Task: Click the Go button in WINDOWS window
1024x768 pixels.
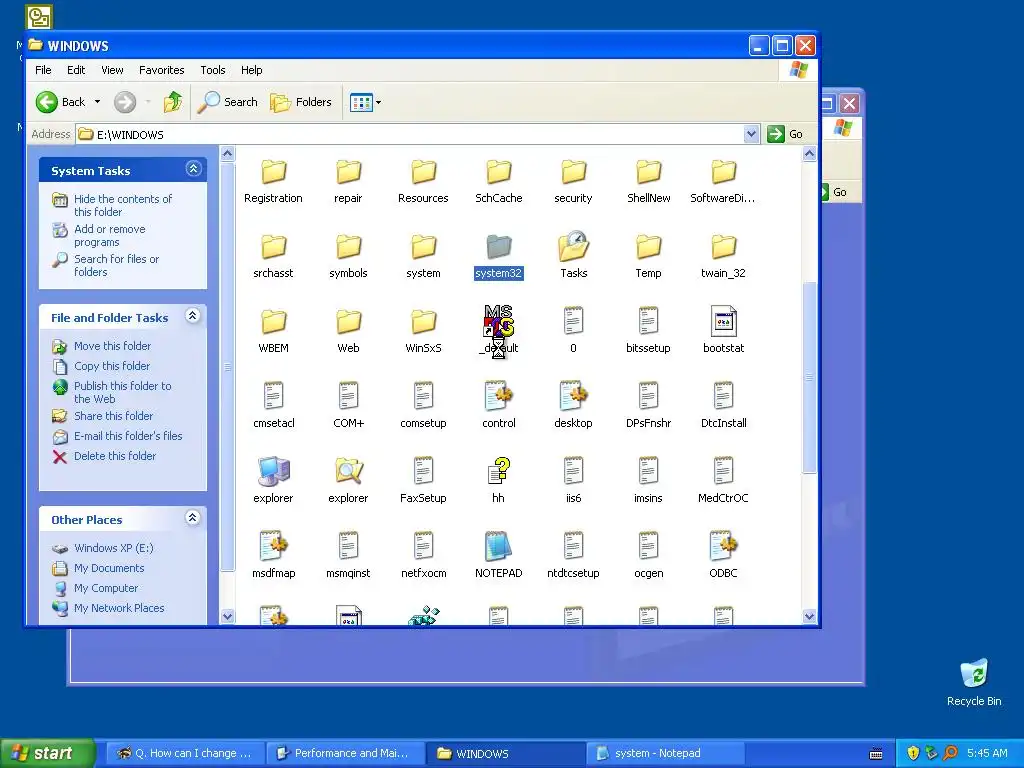Action: 786,134
